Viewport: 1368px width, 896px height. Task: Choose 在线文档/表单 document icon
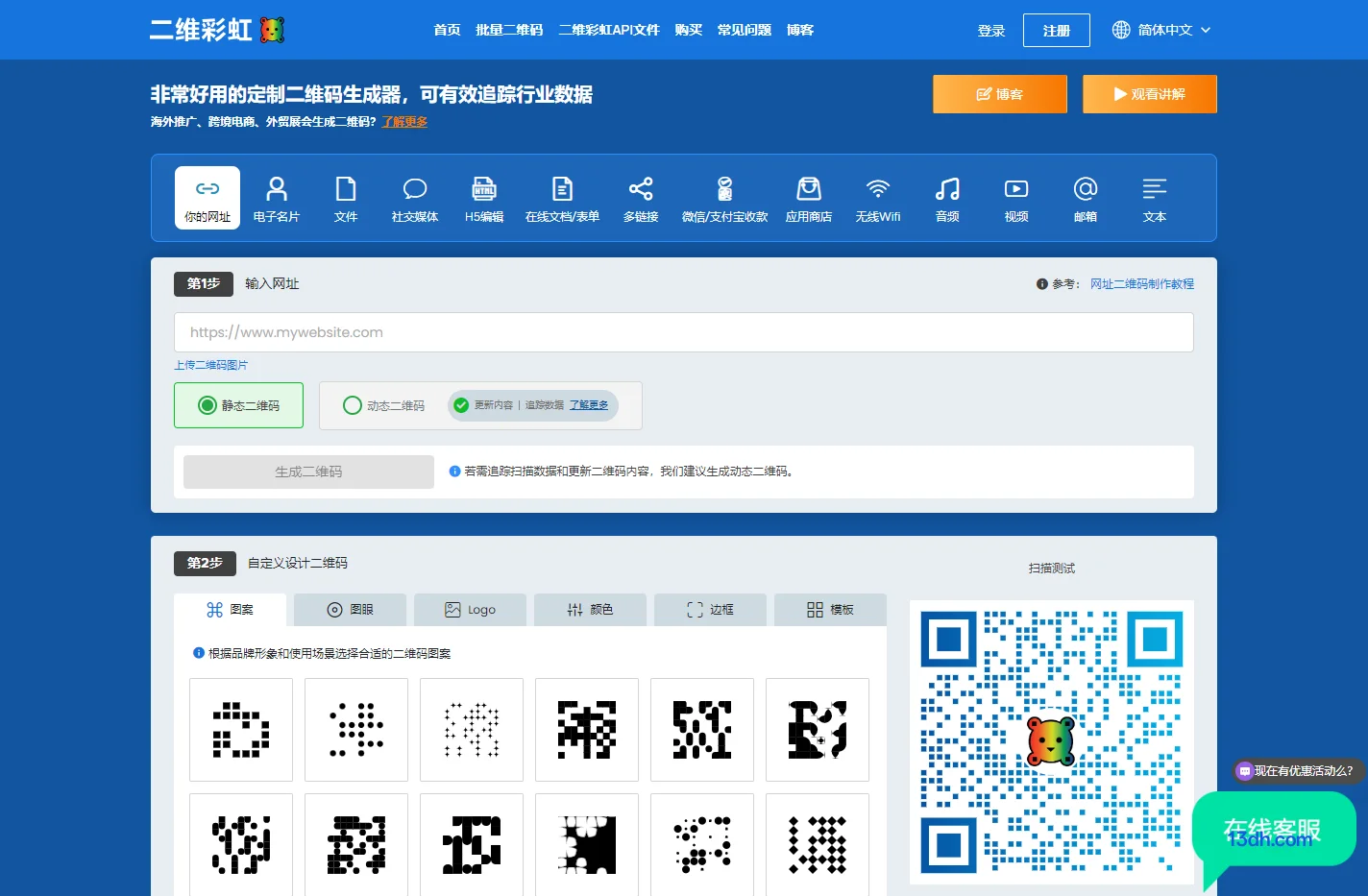pos(562,189)
